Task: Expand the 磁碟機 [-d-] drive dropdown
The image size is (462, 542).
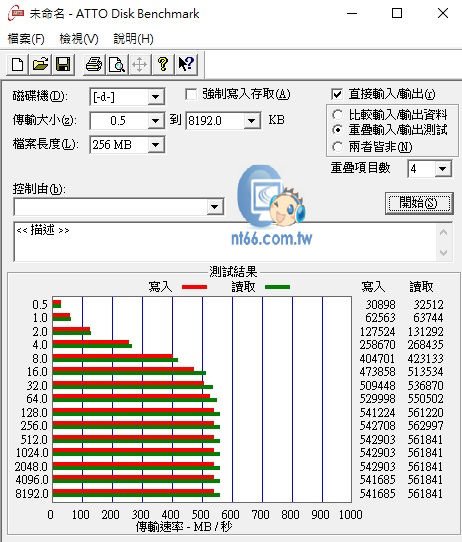Action: [156, 97]
